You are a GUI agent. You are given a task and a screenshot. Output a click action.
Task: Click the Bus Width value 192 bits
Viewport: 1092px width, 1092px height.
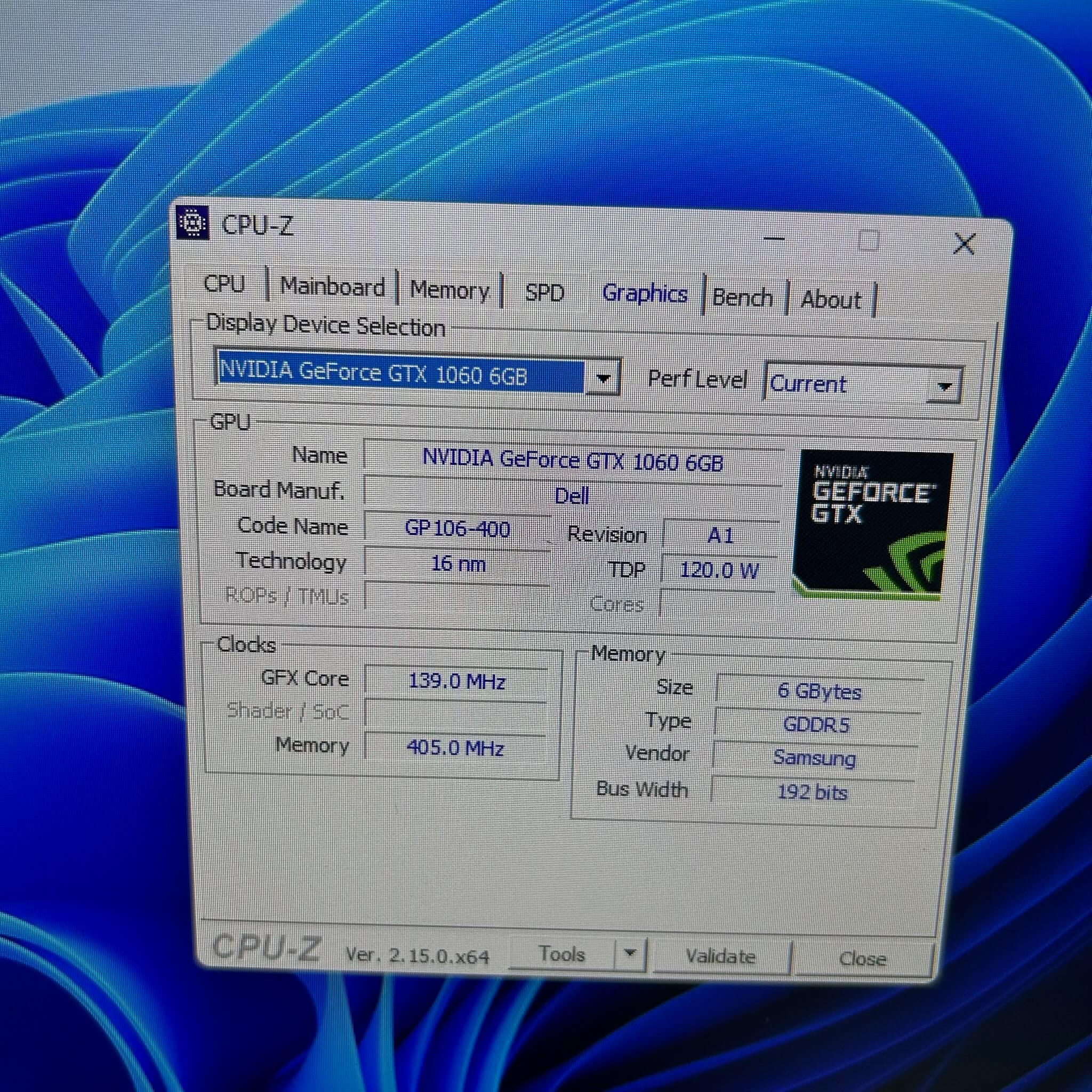pyautogui.click(x=812, y=792)
